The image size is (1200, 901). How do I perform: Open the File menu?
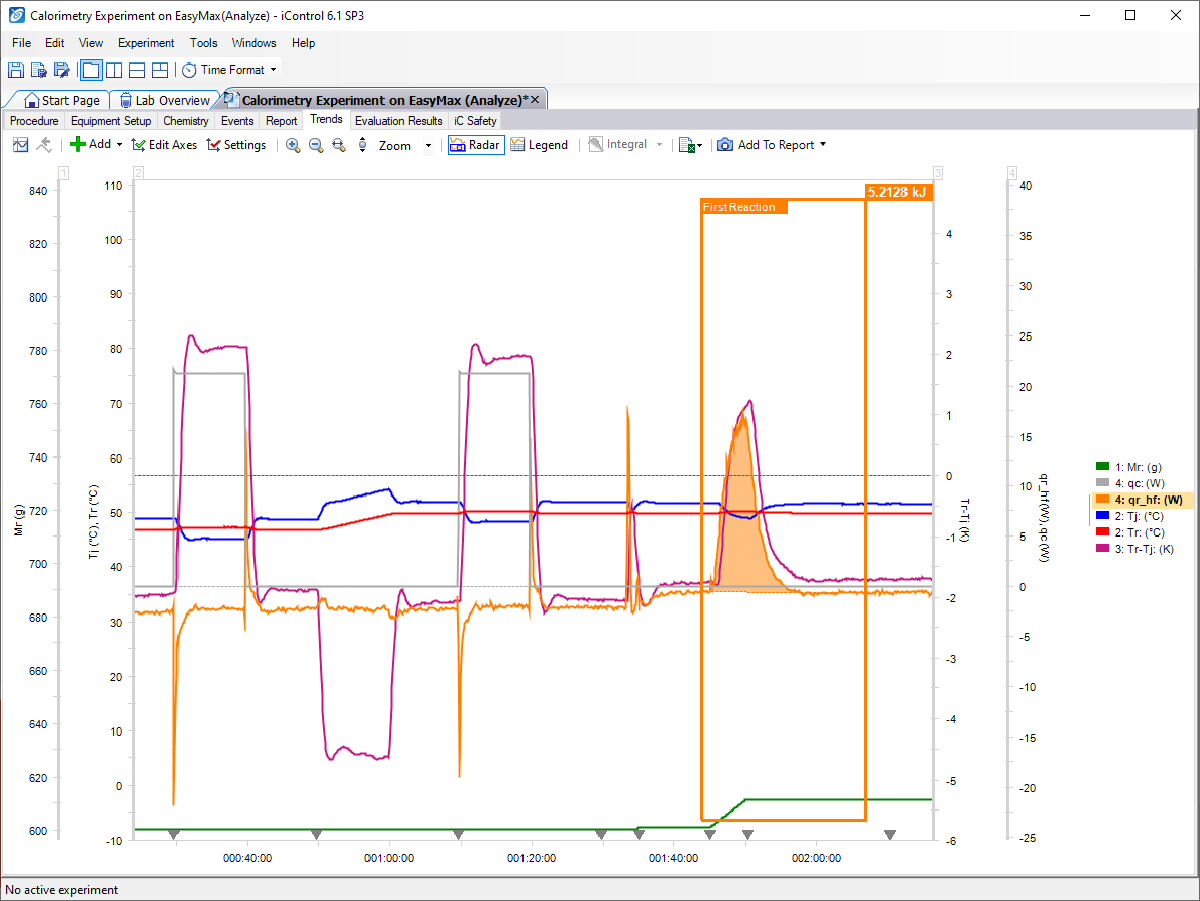pyautogui.click(x=22, y=43)
